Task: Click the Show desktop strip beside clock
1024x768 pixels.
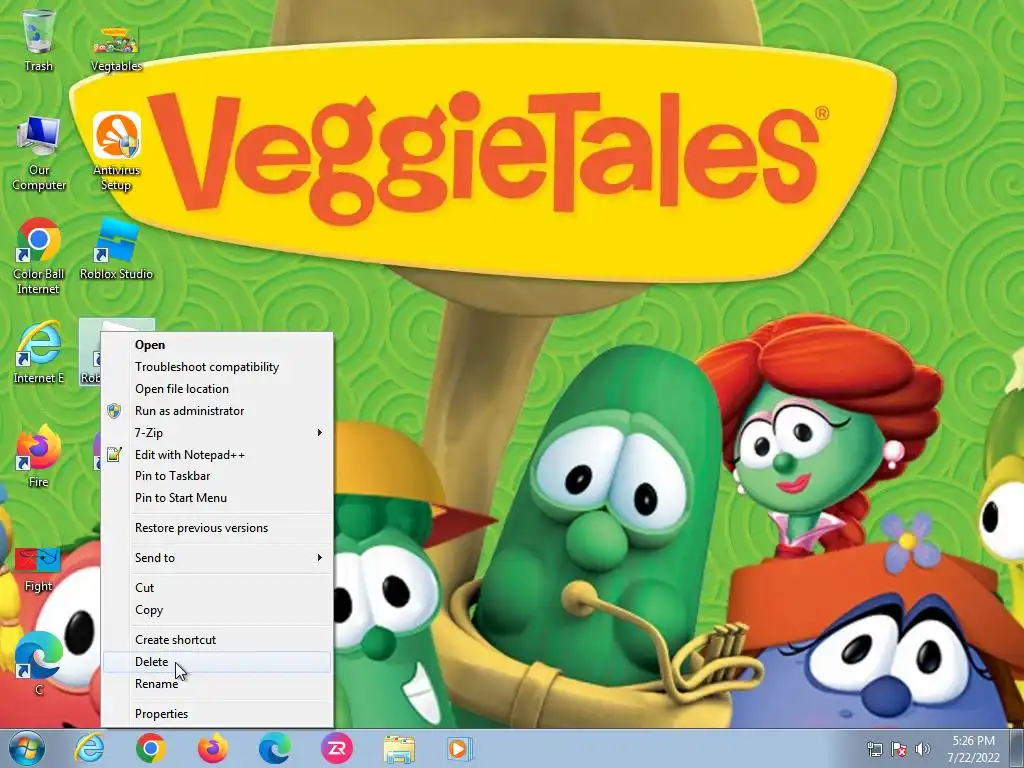Action: (1017, 748)
